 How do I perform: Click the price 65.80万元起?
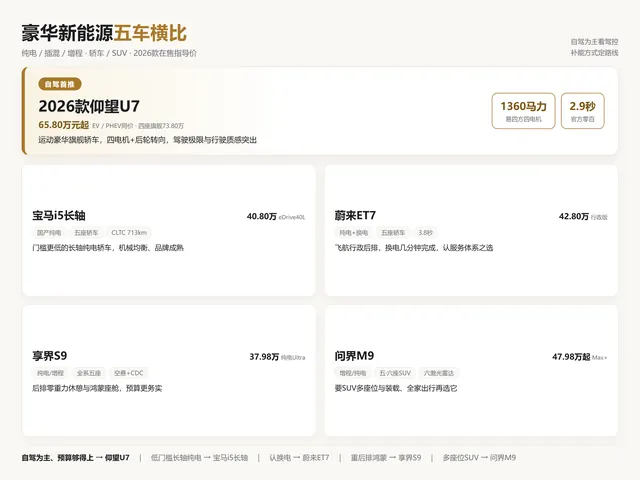click(x=63, y=125)
